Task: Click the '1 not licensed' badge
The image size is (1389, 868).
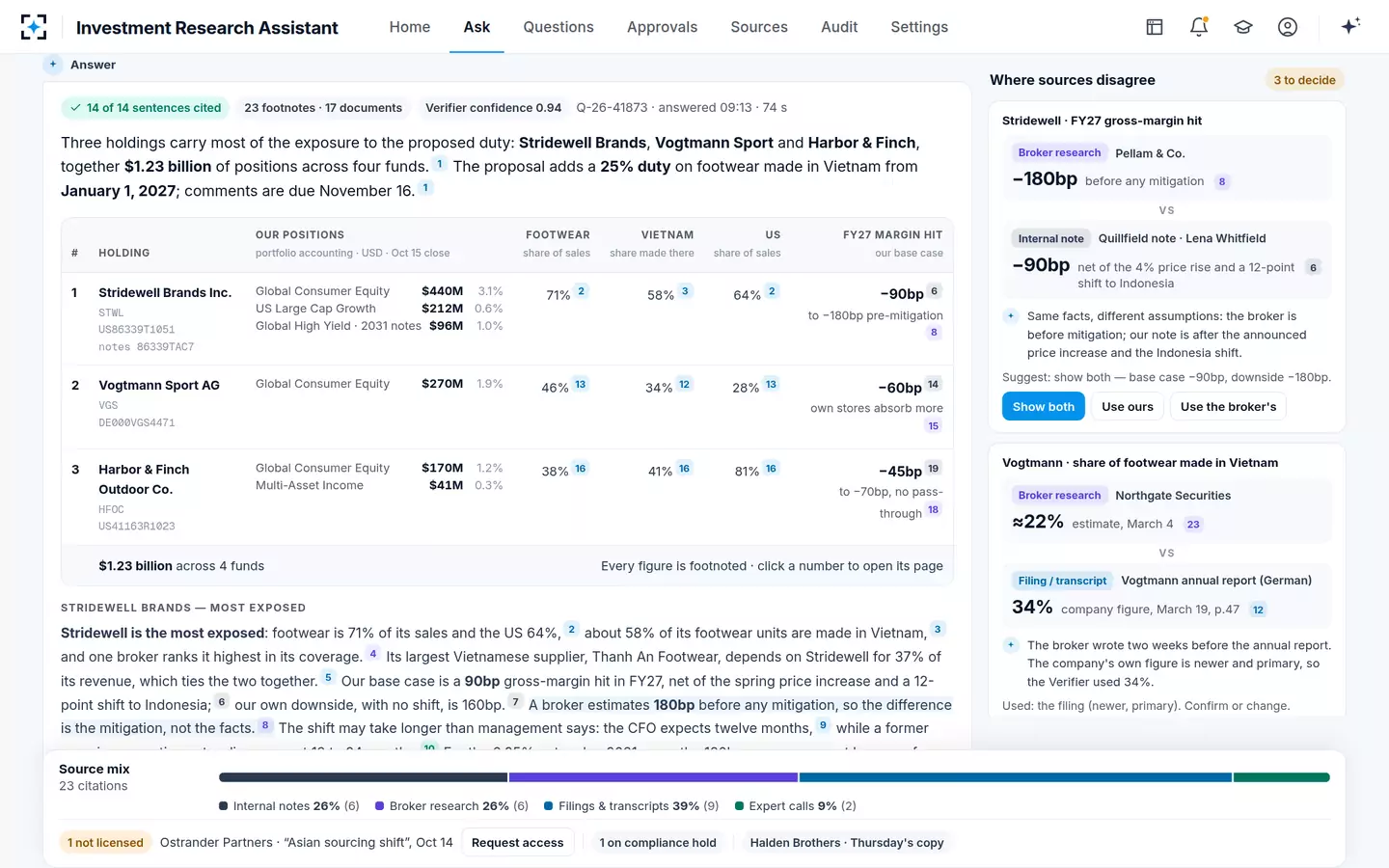Action: [105, 842]
